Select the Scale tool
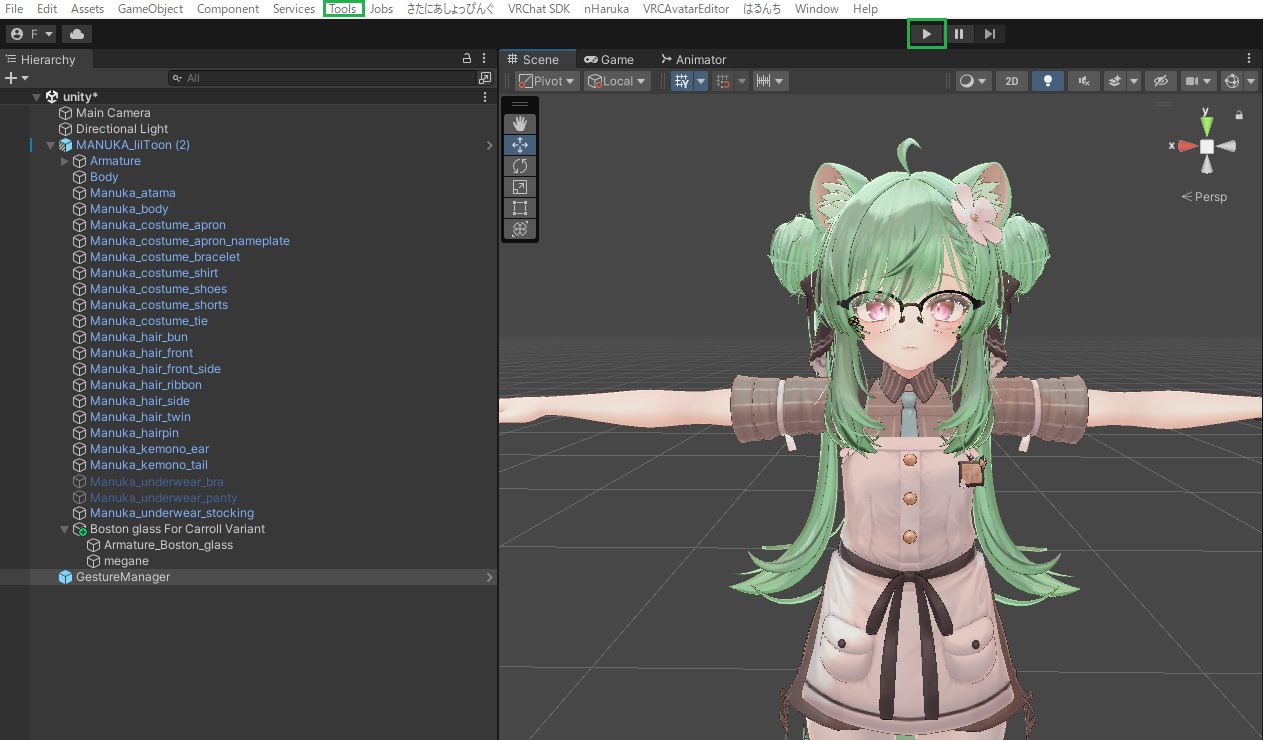The image size is (1263, 740). coord(520,187)
